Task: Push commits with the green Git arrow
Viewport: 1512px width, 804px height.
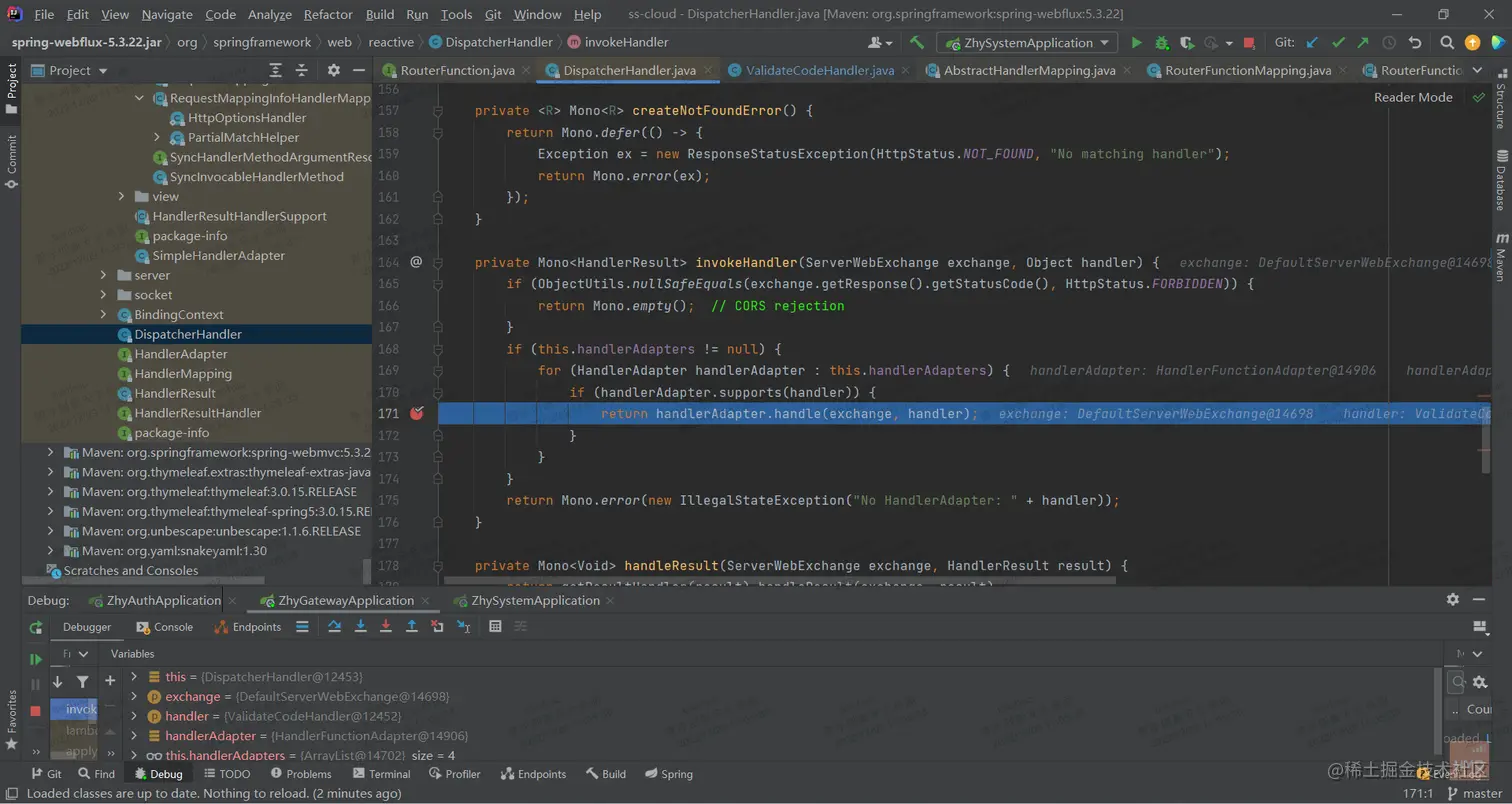Action: (1363, 43)
